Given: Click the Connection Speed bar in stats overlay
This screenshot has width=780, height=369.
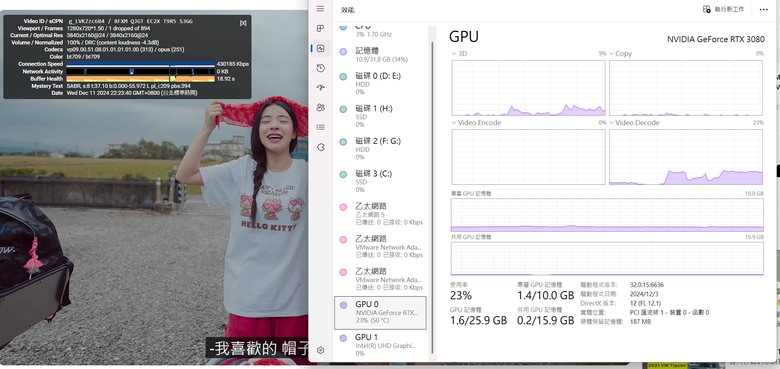Looking at the screenshot, I should point(140,64).
